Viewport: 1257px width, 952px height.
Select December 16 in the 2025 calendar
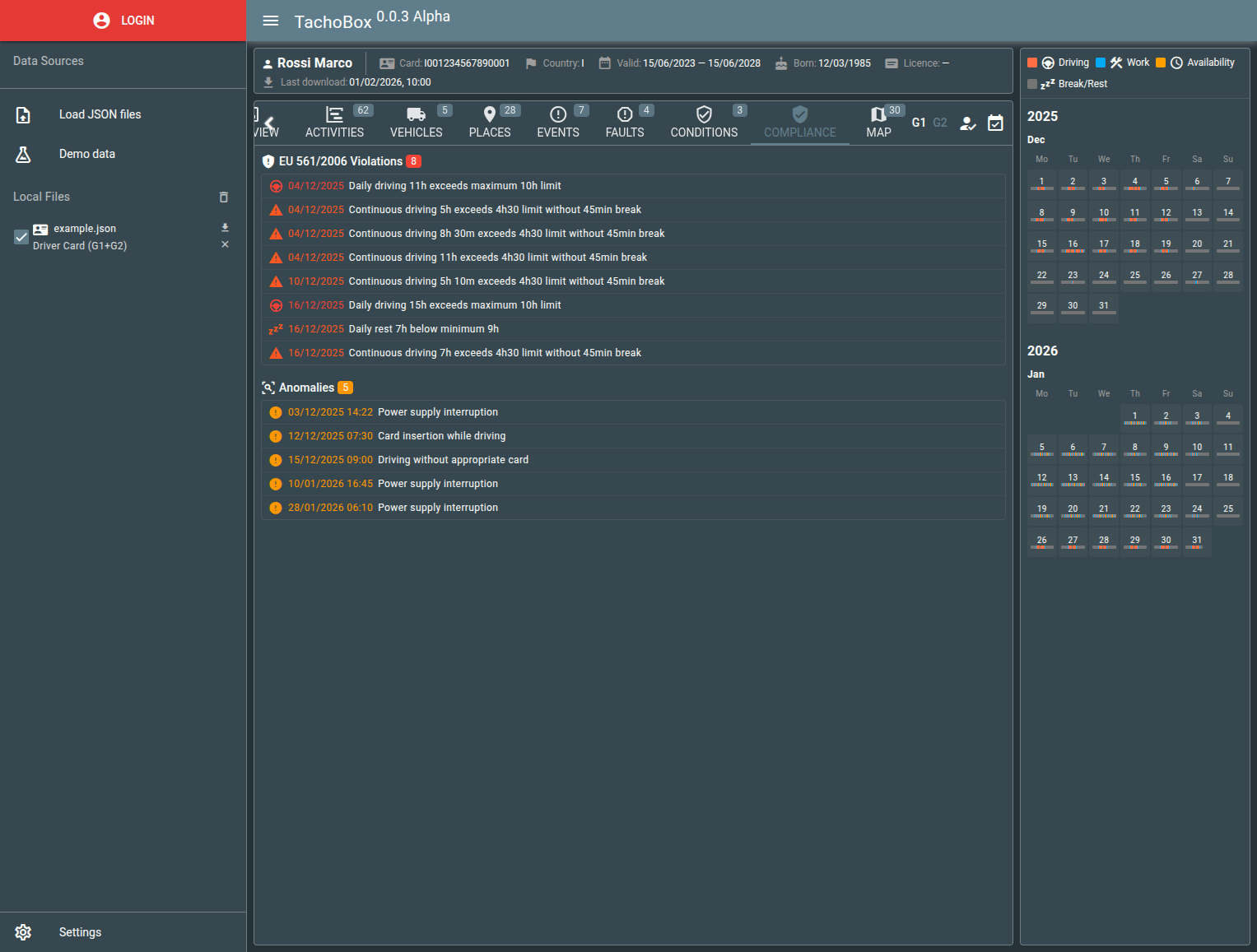point(1073,245)
